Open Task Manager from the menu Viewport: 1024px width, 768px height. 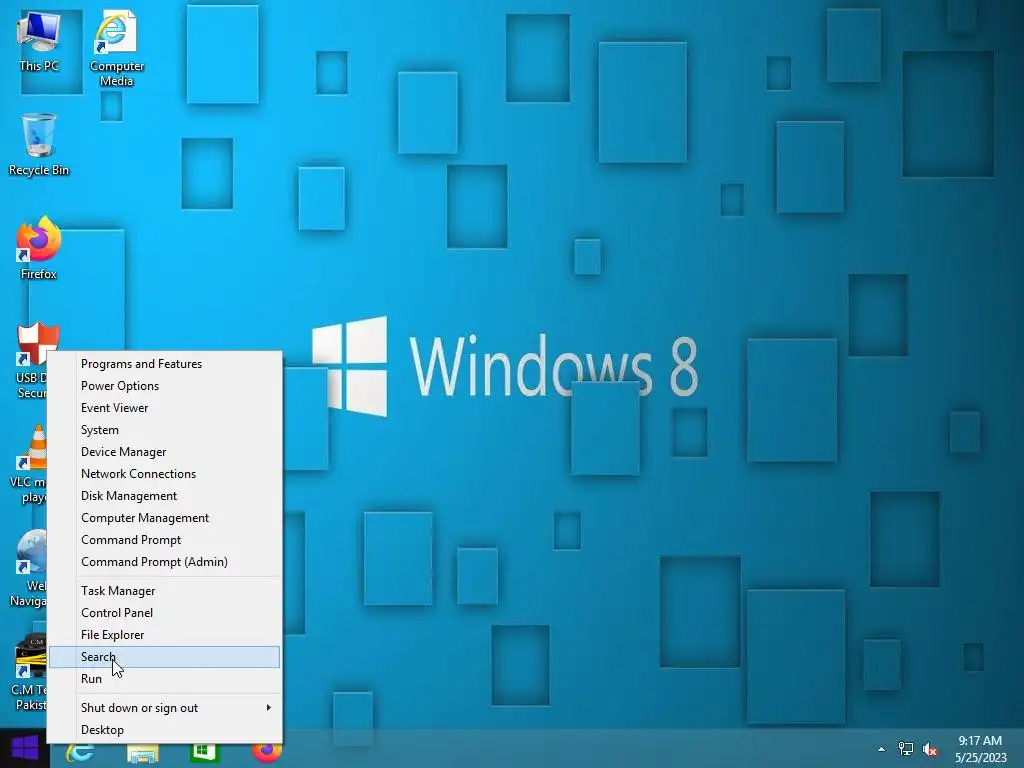coord(165,591)
